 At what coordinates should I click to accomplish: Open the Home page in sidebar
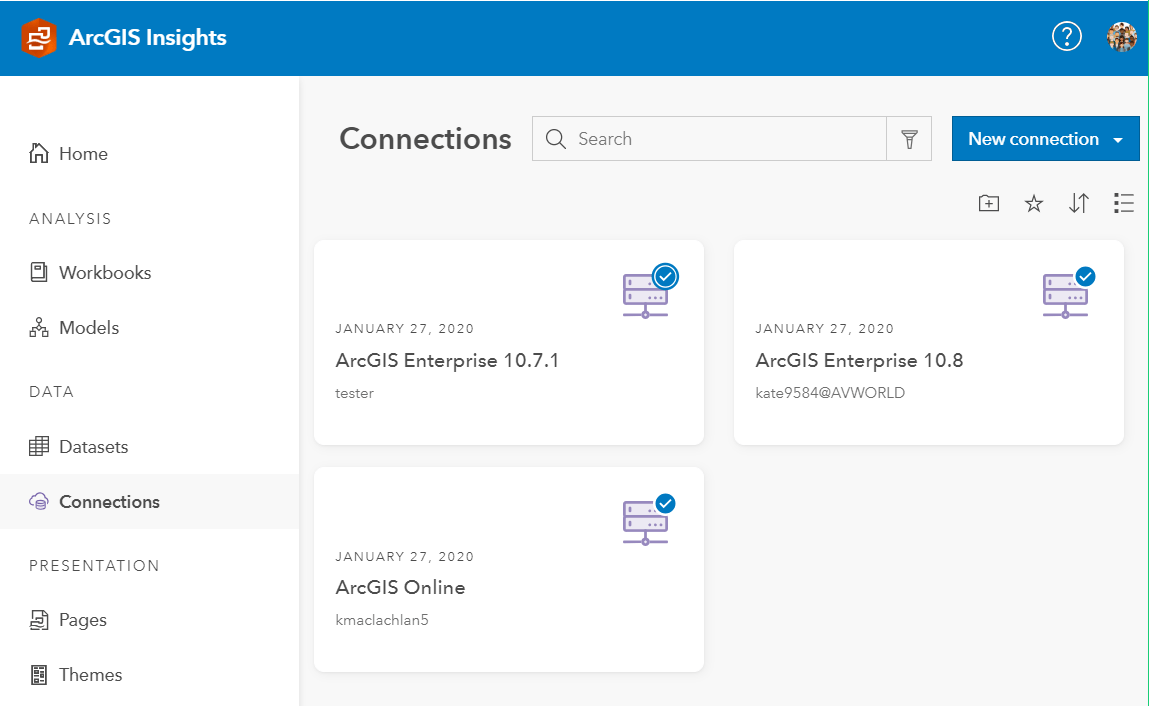point(83,154)
